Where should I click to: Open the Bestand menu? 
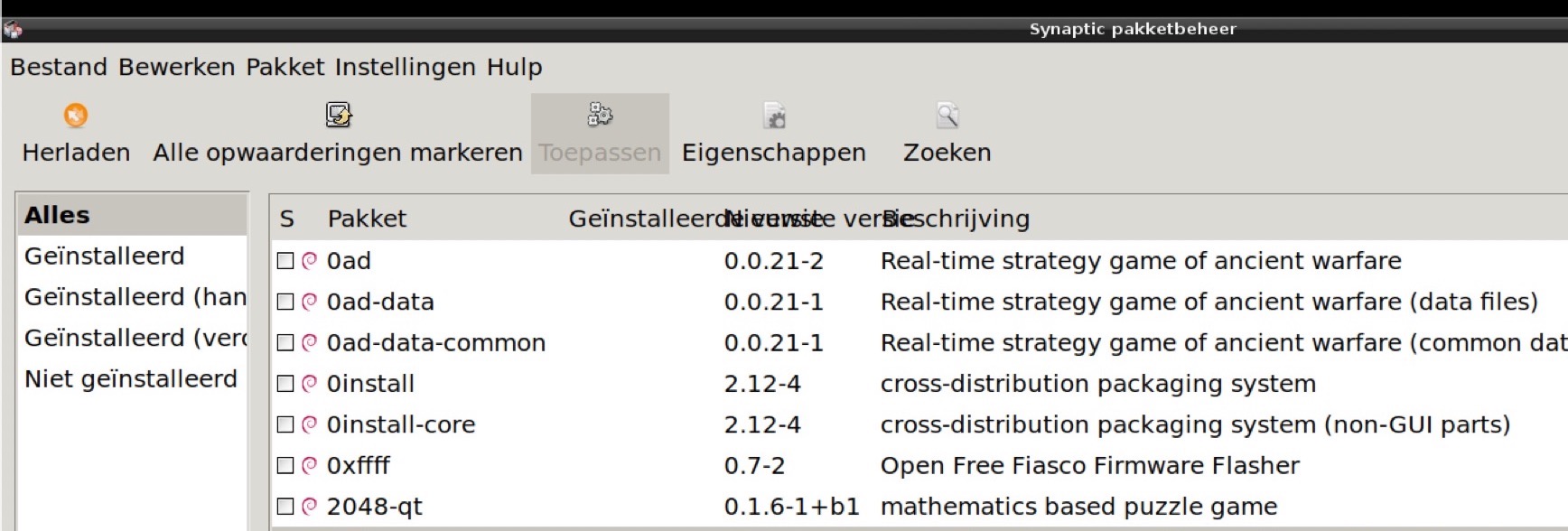tap(59, 67)
